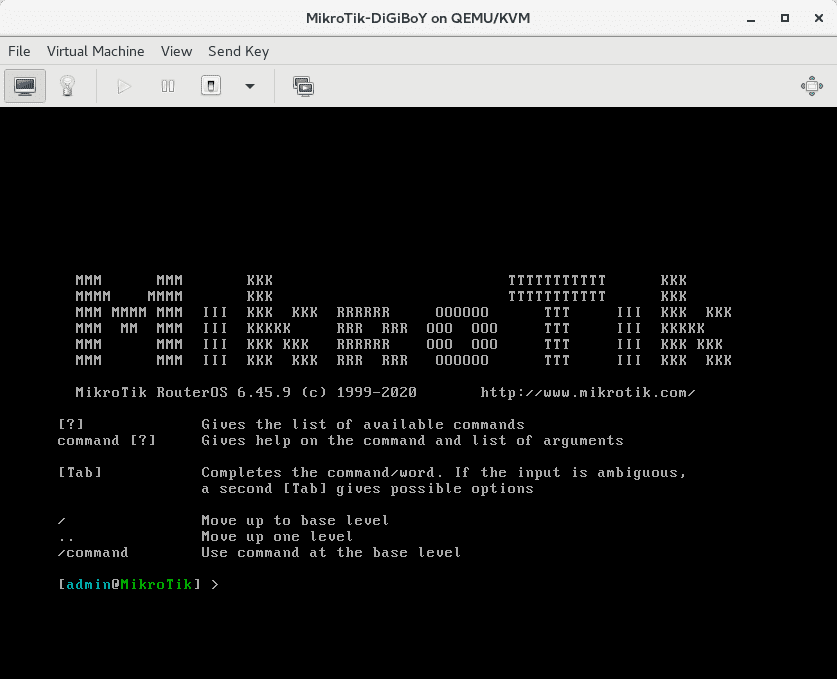Click the "/command" help entry
Viewport: 837px width, 679px height.
click(x=93, y=552)
